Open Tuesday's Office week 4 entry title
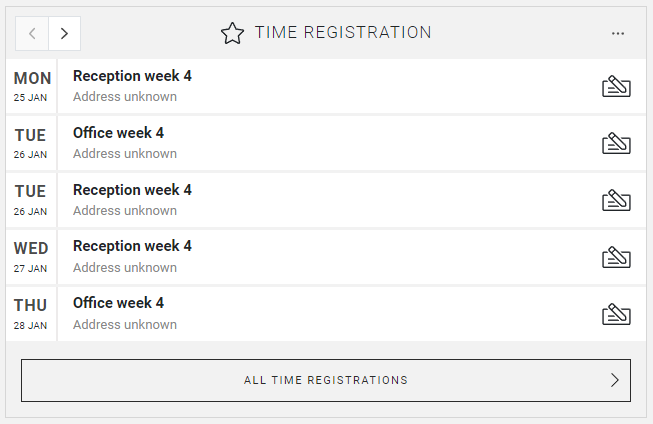Screen dimensions: 653x424 118,133
